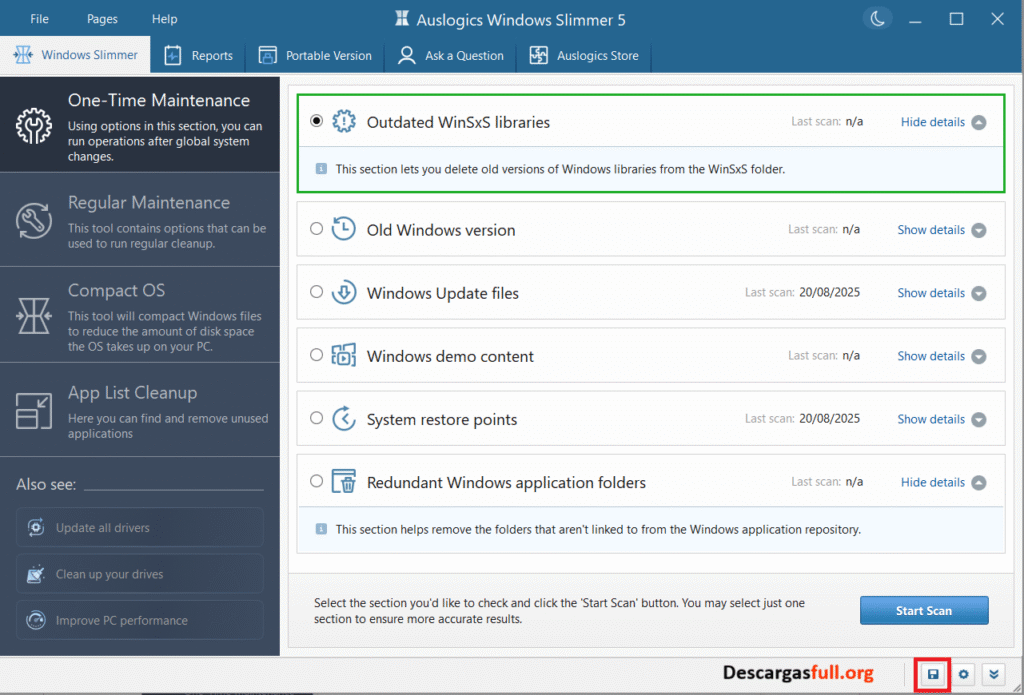The width and height of the screenshot is (1024, 695).
Task: Open the Pages menu
Action: pyautogui.click(x=101, y=18)
